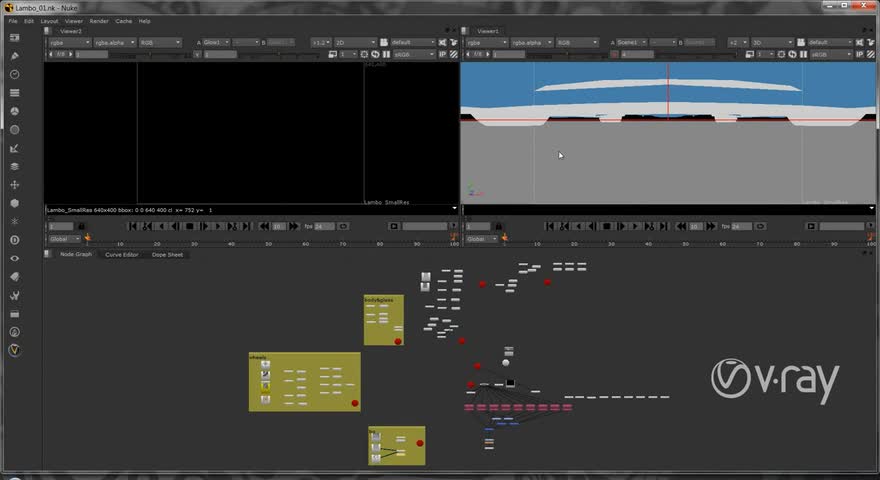Toggle Viewer1 frame lock icon
This screenshot has width=880, height=480.
tap(498, 226)
